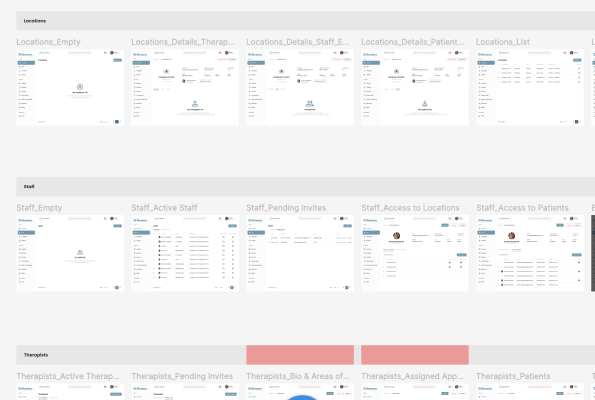Open the Staff_Active Staff frame thumbnail

pyautogui.click(x=185, y=253)
